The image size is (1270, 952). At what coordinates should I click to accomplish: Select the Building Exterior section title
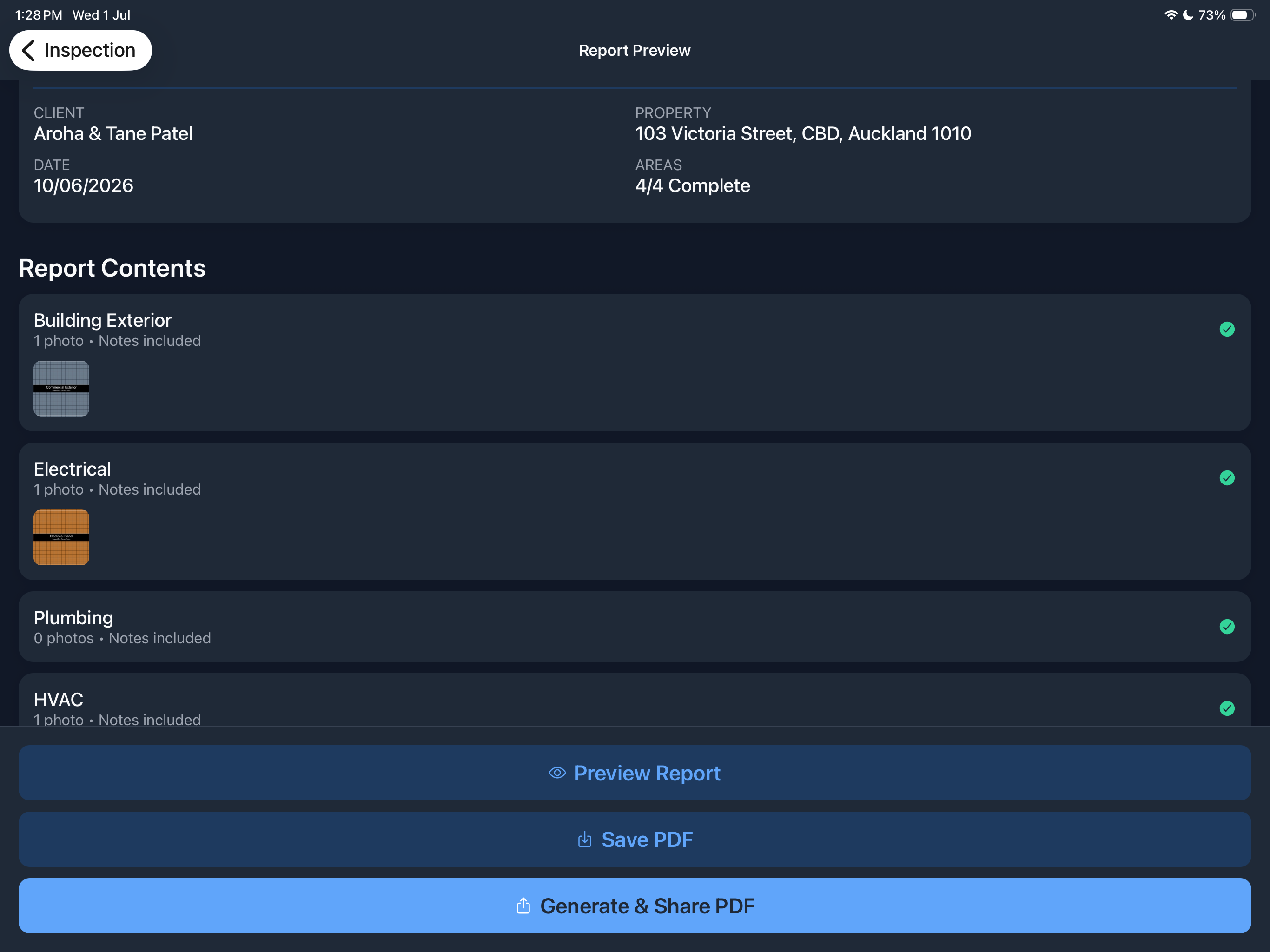103,320
